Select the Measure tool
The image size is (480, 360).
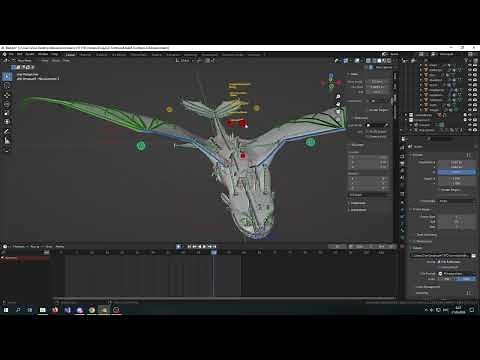(7, 141)
